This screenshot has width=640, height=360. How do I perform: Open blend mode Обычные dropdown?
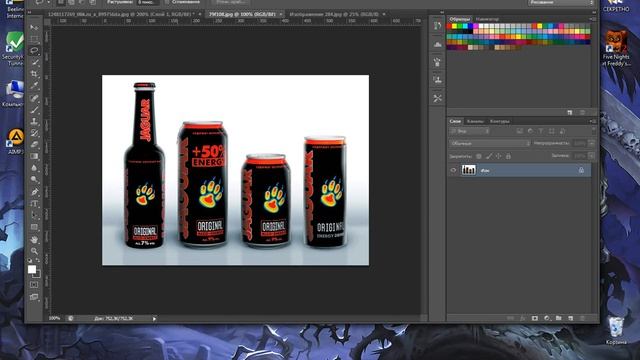(490, 143)
